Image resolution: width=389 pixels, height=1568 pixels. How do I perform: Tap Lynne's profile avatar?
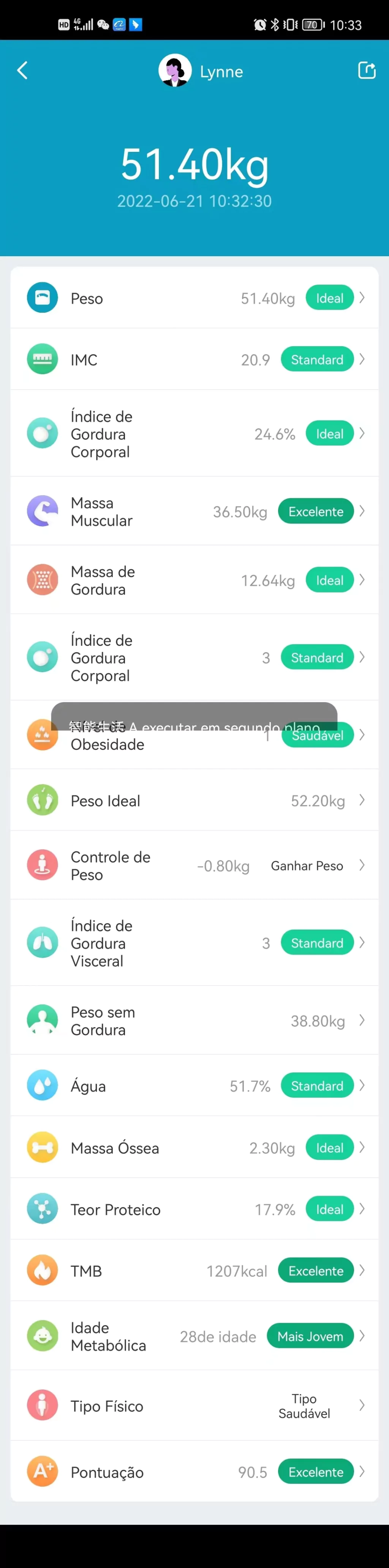(176, 71)
